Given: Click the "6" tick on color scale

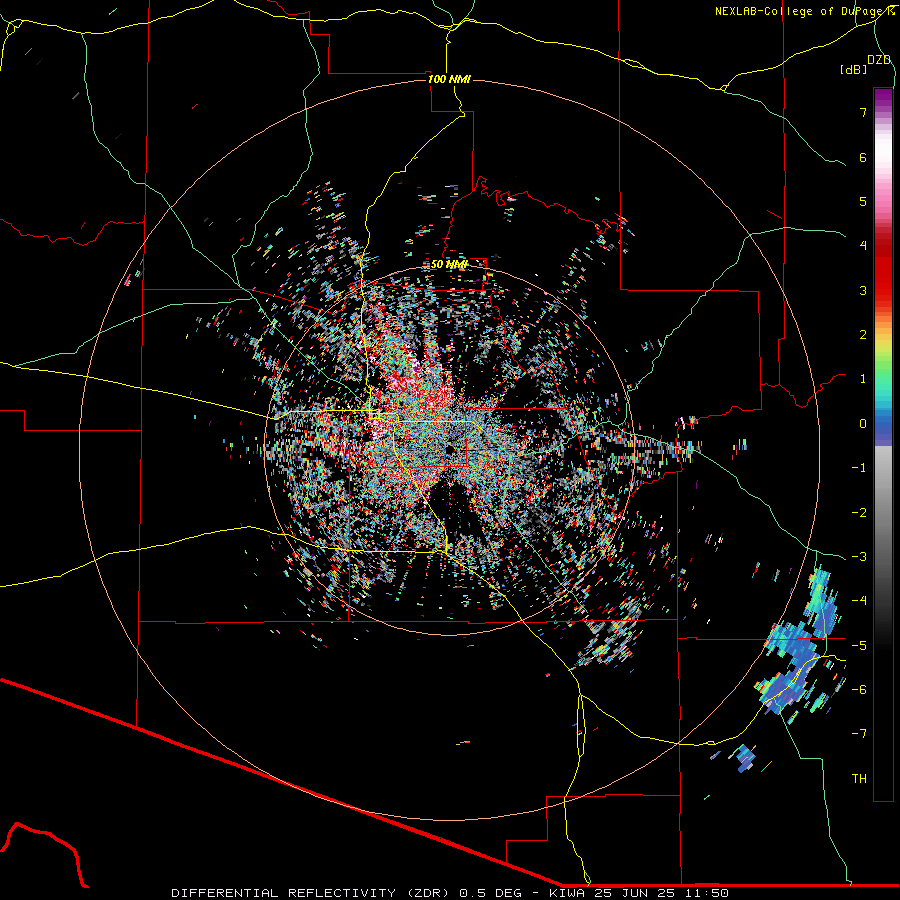Looking at the screenshot, I should click(863, 157).
